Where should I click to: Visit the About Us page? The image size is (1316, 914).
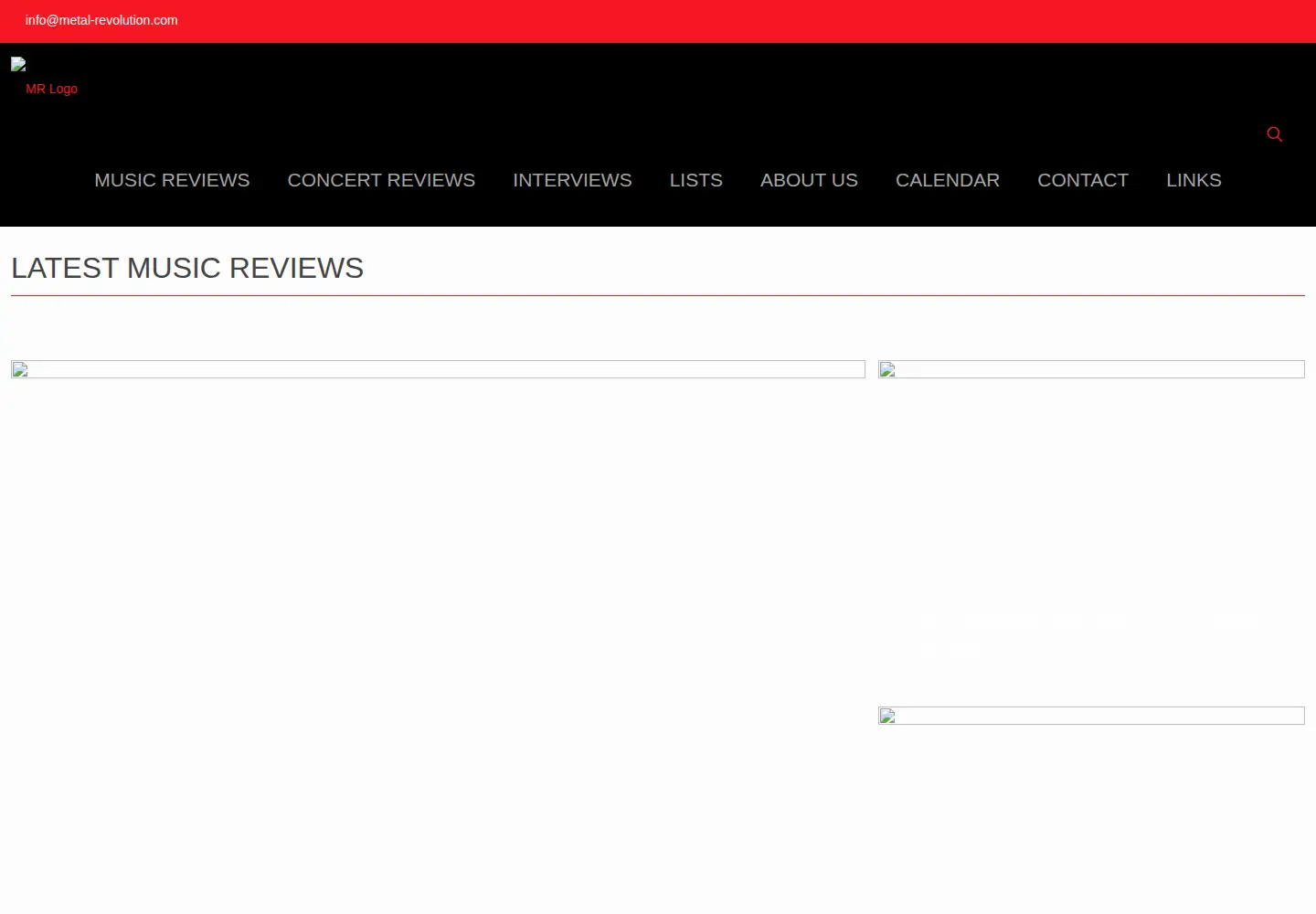pyautogui.click(x=809, y=180)
